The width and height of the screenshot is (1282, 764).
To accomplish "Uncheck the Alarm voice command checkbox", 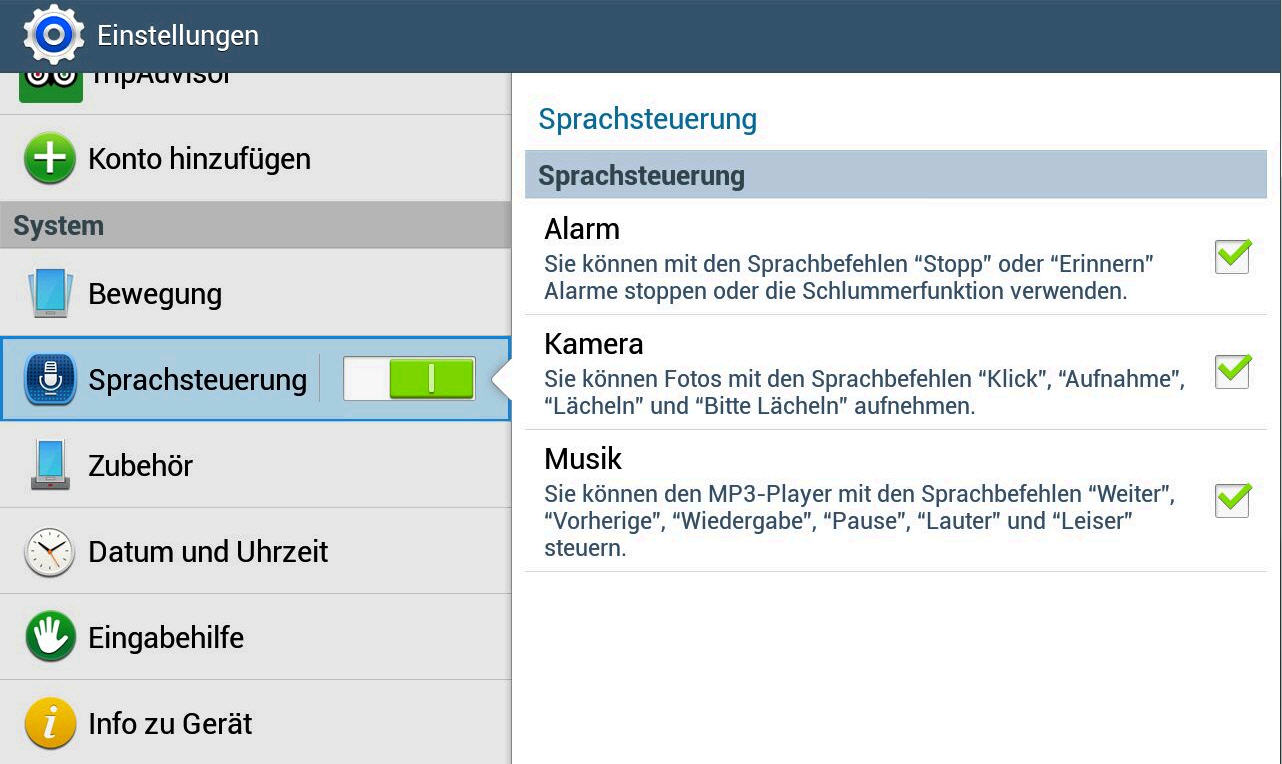I will [x=1232, y=256].
